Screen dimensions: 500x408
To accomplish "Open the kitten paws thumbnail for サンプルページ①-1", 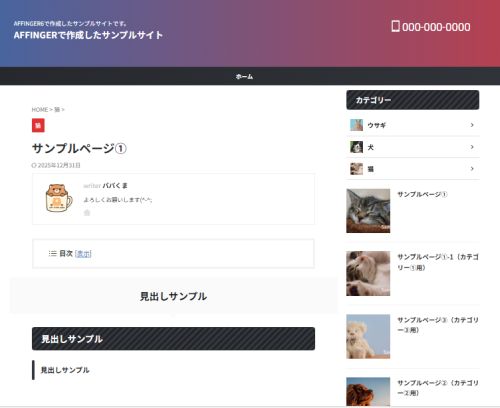I will coord(368,273).
